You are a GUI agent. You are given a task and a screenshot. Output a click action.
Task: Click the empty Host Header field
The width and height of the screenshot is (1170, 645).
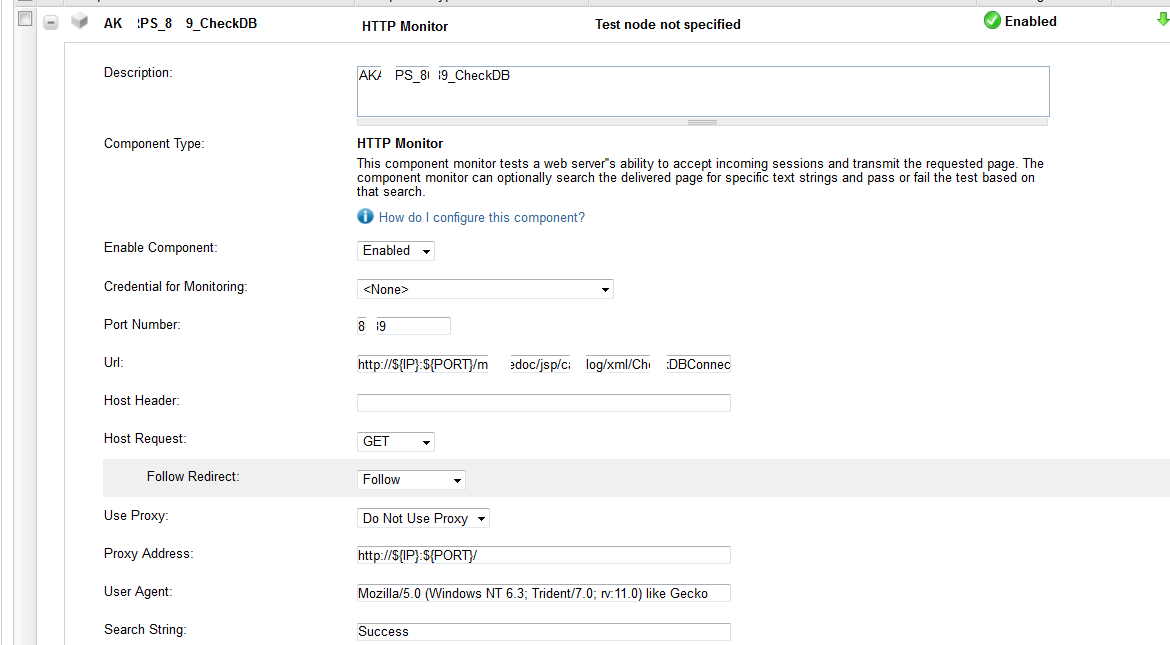(x=543, y=403)
